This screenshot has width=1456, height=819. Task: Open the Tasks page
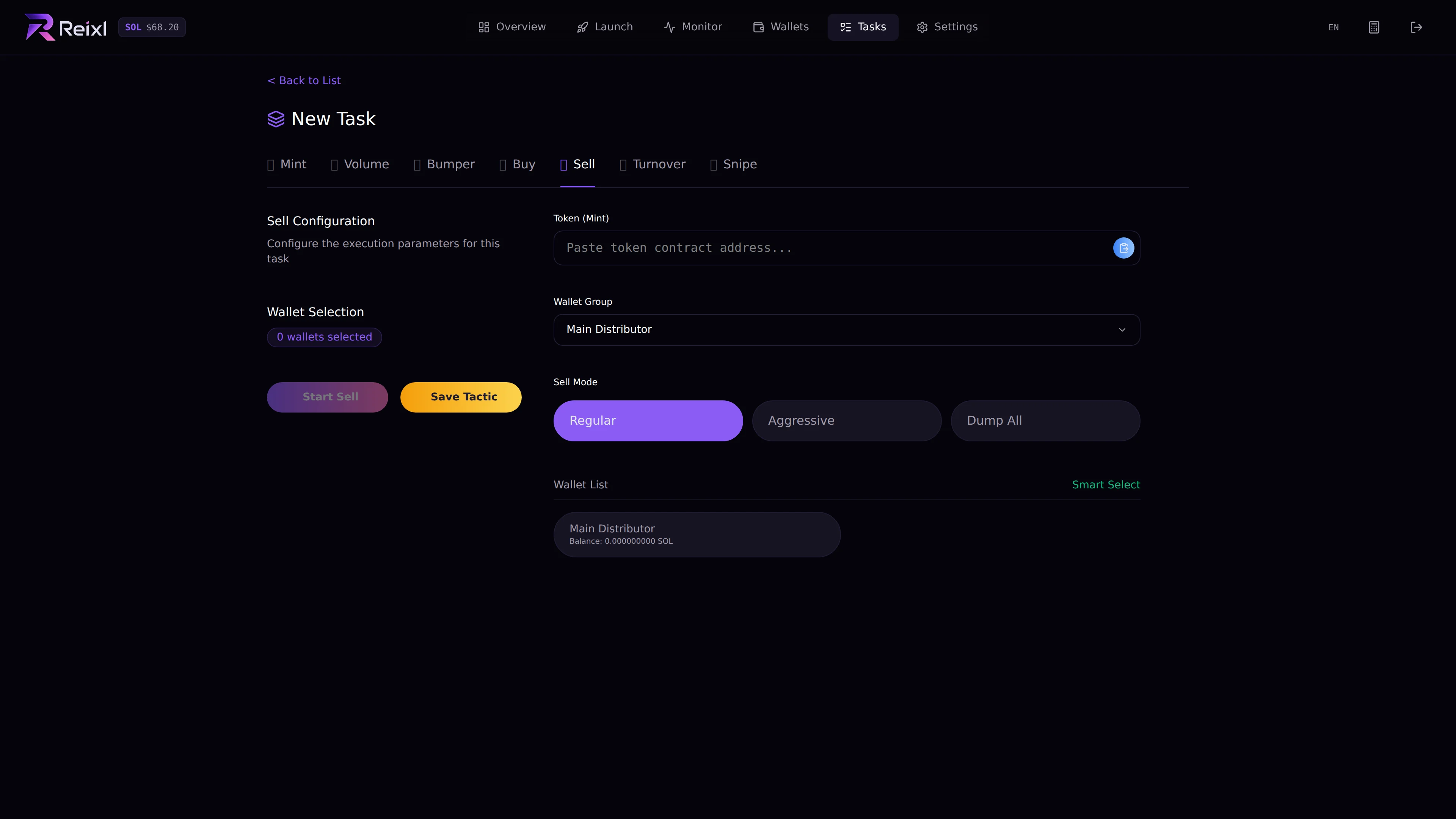tap(863, 27)
